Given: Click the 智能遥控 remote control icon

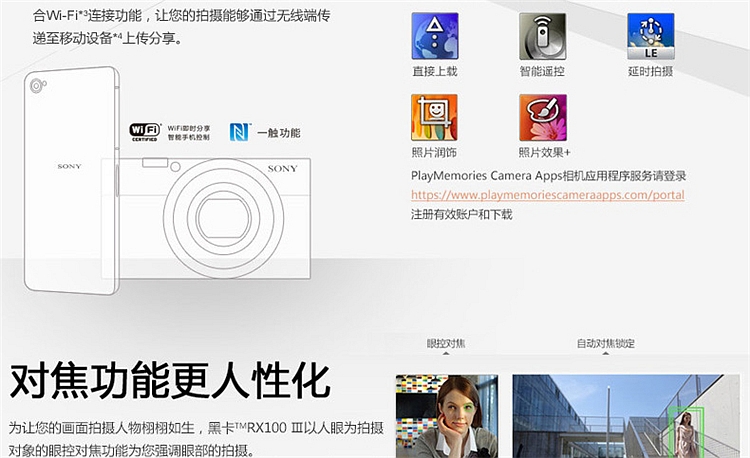Looking at the screenshot, I should click(542, 36).
